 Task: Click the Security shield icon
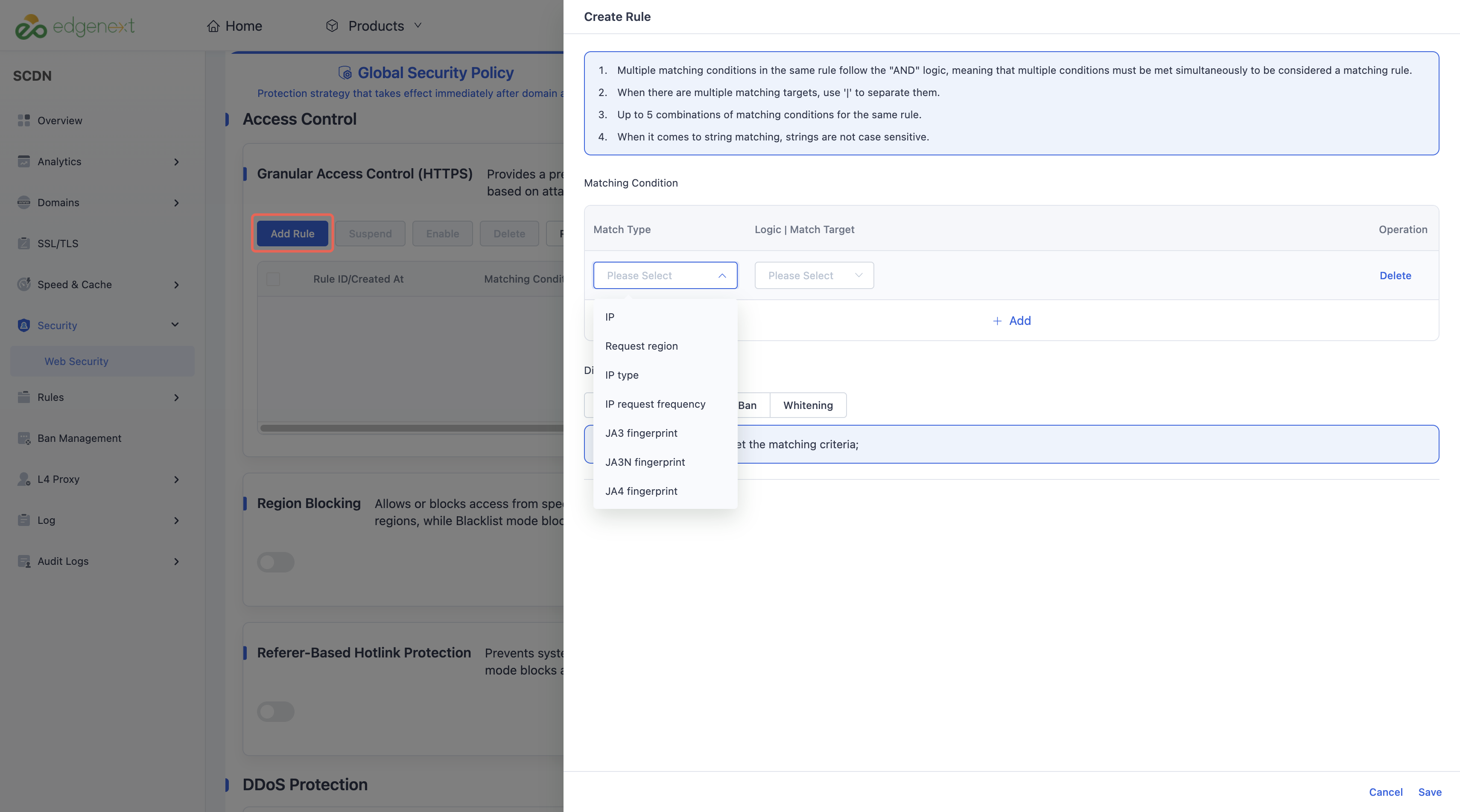pos(23,325)
